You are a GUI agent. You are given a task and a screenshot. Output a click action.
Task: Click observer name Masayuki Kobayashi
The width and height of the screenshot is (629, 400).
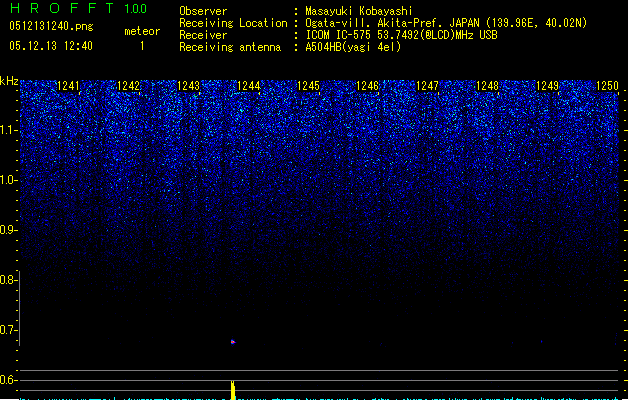click(x=359, y=11)
